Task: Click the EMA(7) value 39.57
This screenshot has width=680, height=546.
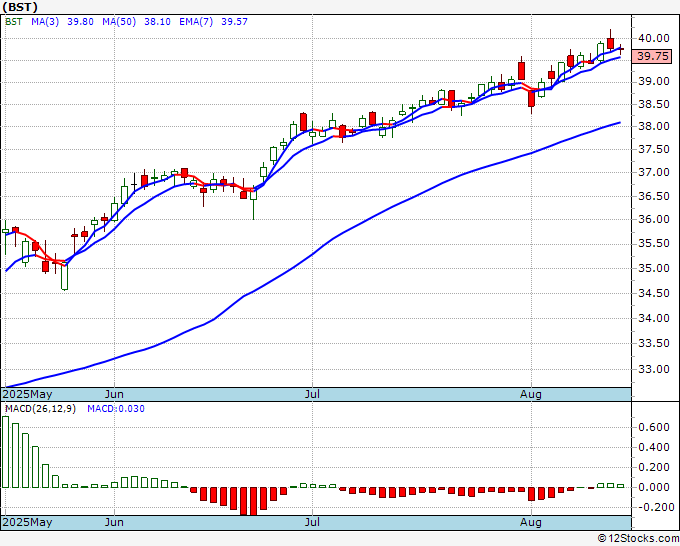Action: [234, 22]
